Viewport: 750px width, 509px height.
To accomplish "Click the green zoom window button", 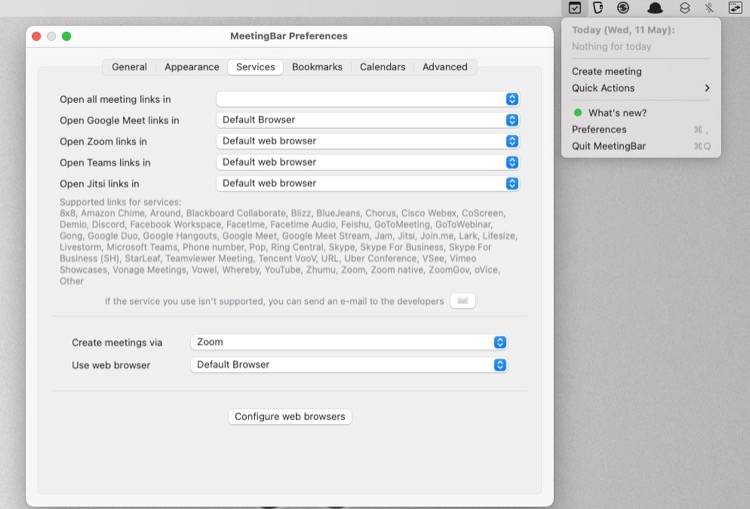I will (66, 36).
